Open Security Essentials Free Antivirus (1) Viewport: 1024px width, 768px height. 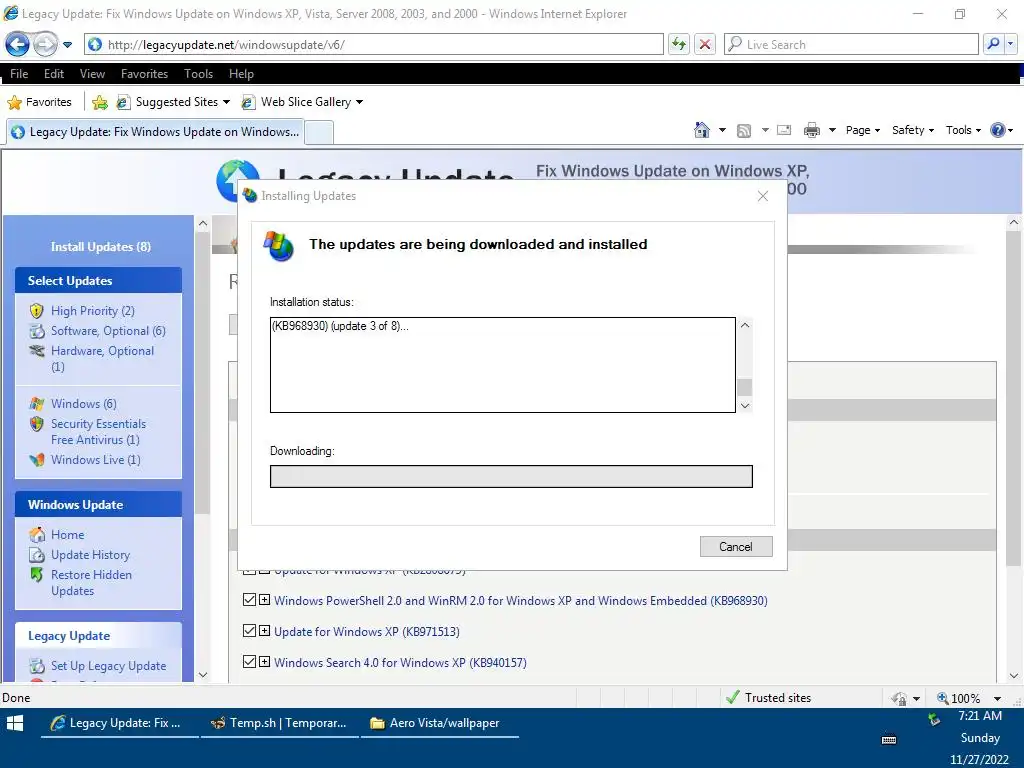coord(98,432)
